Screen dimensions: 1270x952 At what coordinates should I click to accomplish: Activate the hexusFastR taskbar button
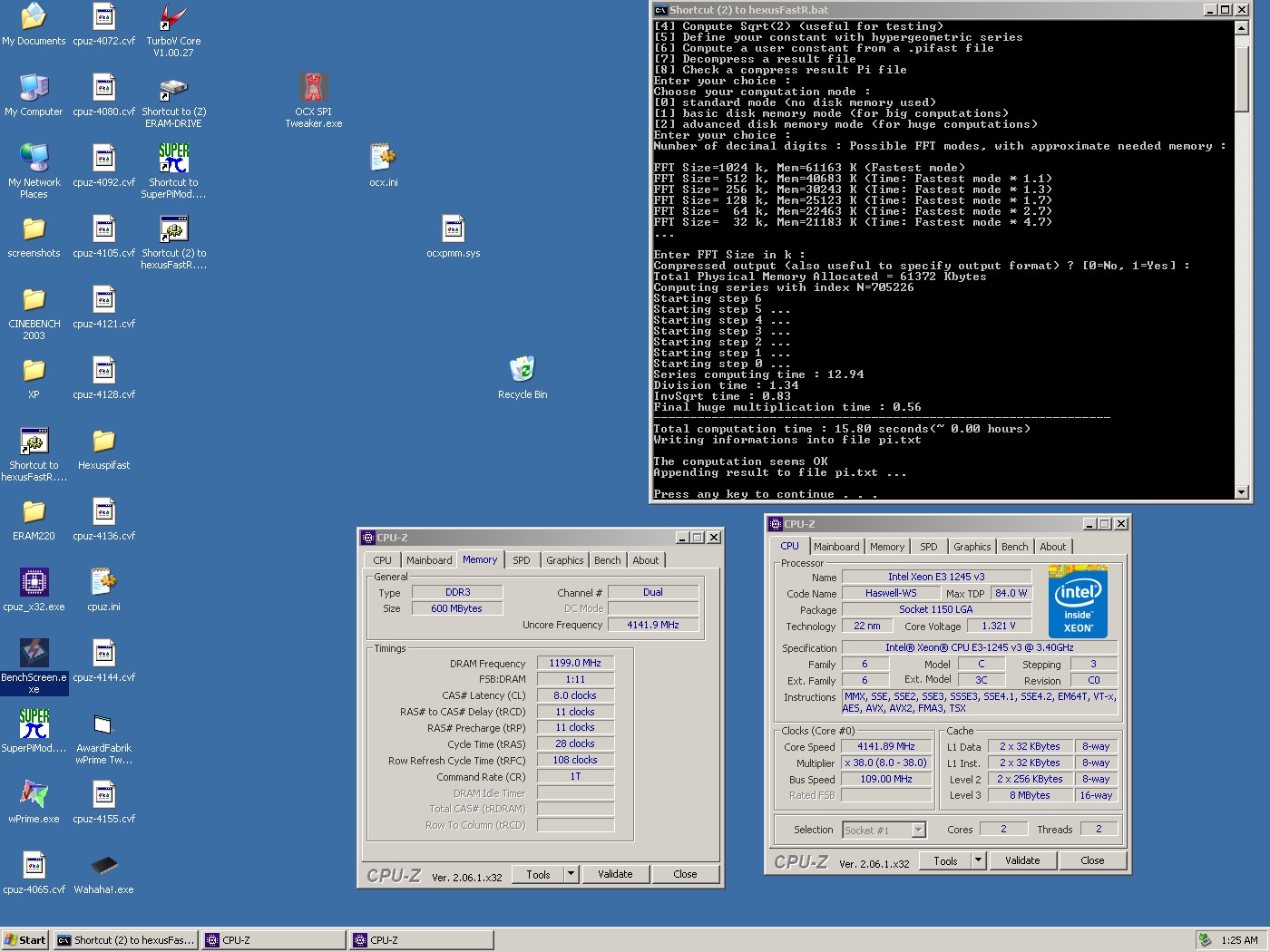126,940
